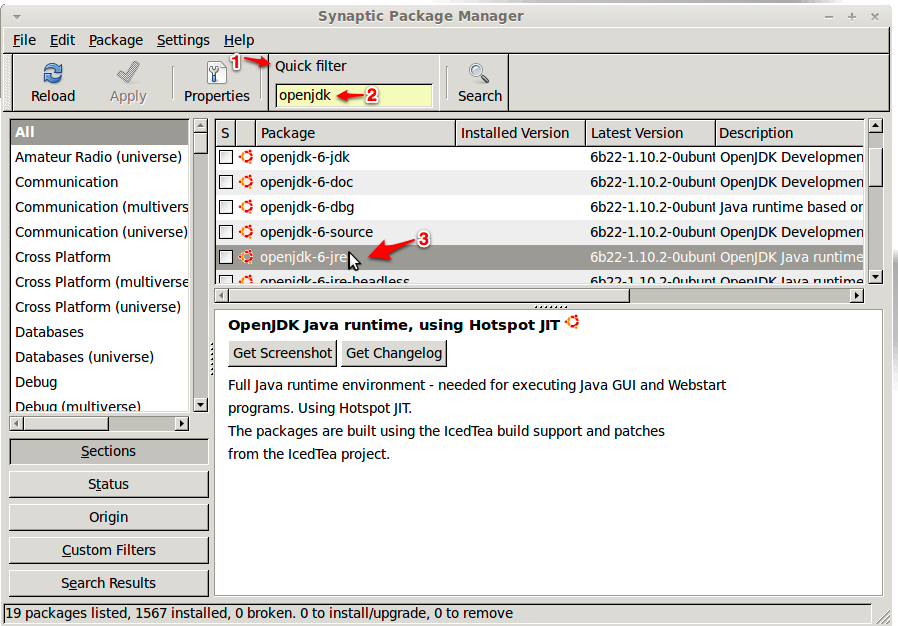898x626 pixels.
Task: Click the Ubuntu icon beside openjdk-6-jdk
Action: (x=246, y=157)
